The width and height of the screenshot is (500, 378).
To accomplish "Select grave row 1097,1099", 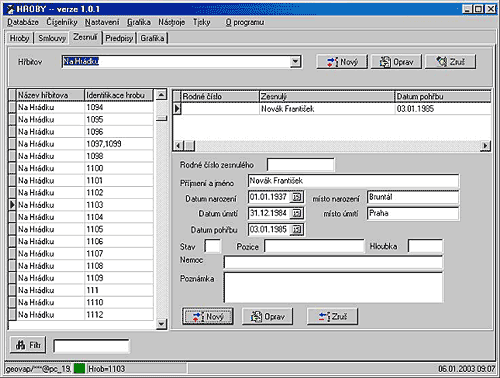I will [81, 144].
